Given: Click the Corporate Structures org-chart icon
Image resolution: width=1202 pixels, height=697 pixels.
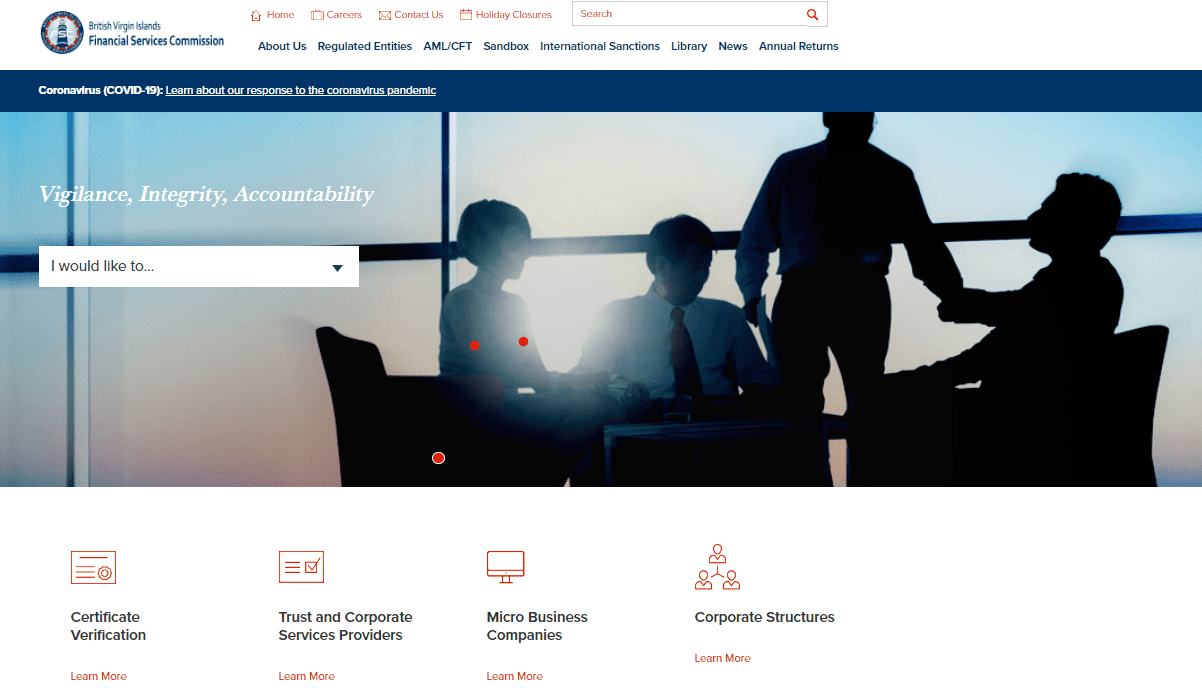Looking at the screenshot, I should click(717, 567).
